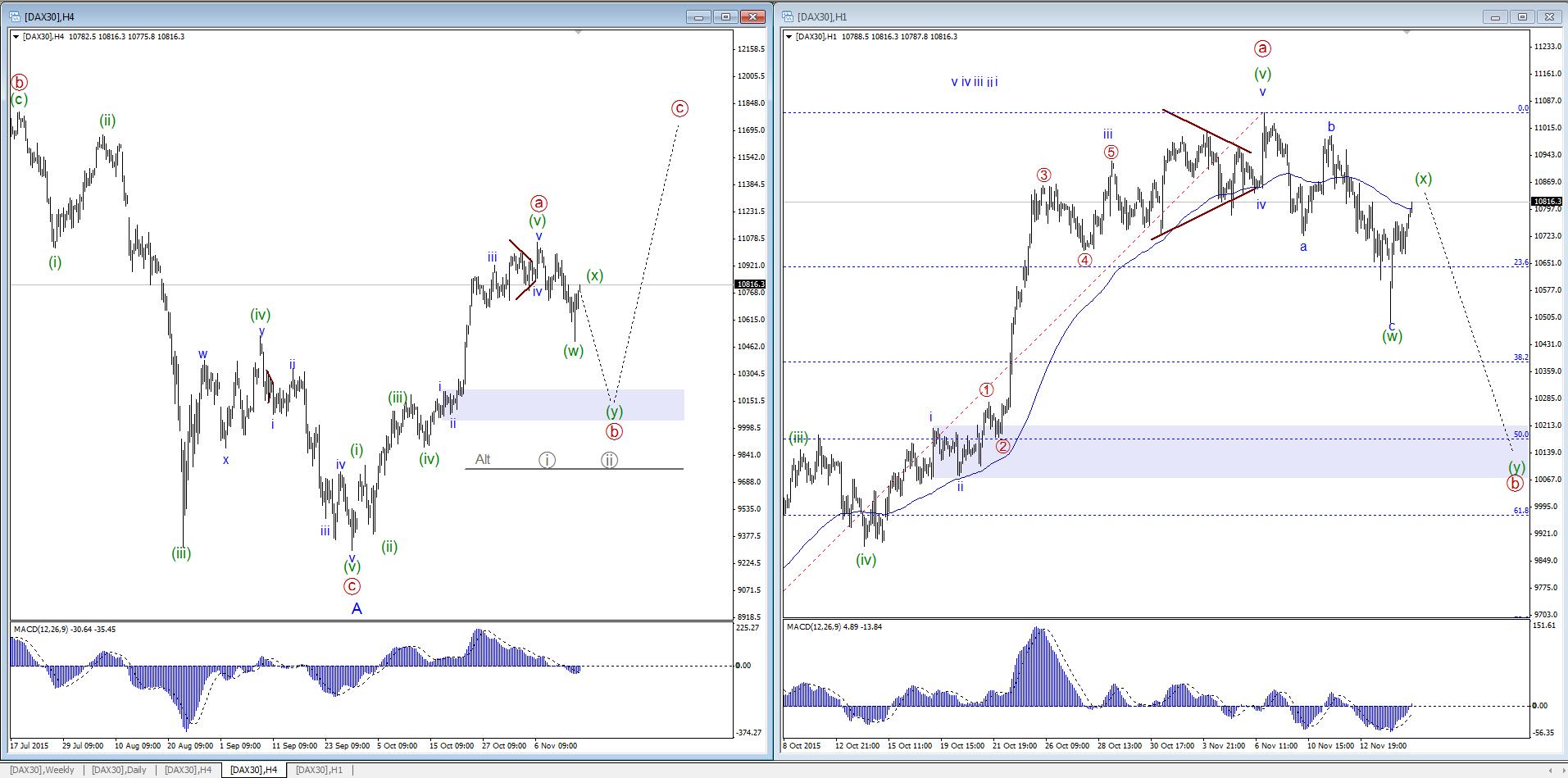Click the -374.27 value on H4 MACD scale
The height and width of the screenshot is (778, 1568).
pos(749,733)
